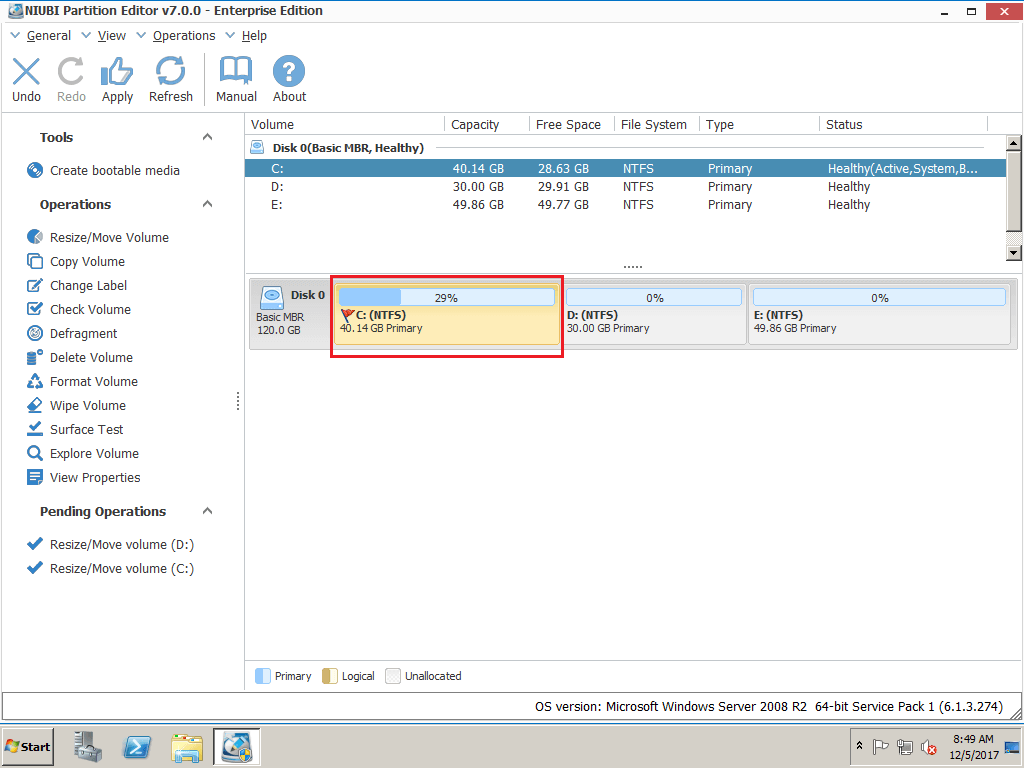1024x768 pixels.
Task: Apply pending operations with thumbs-up icon
Action: point(117,71)
